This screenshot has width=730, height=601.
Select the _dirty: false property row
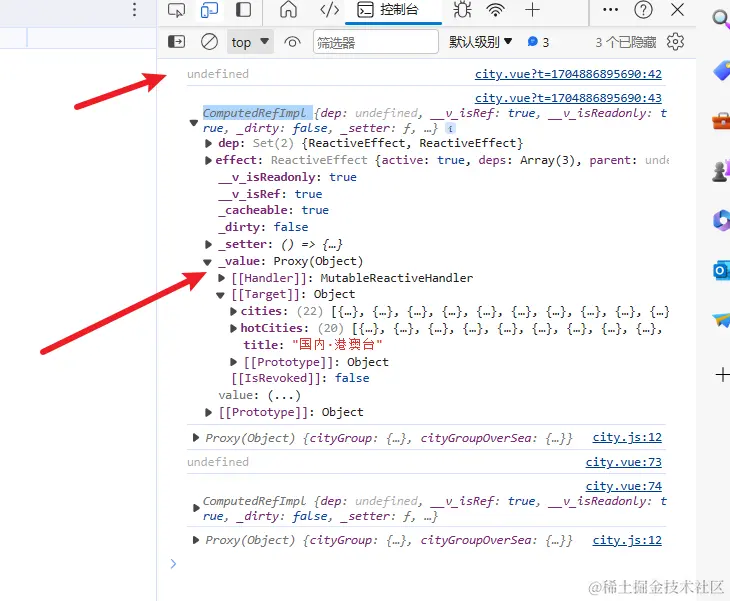[263, 227]
